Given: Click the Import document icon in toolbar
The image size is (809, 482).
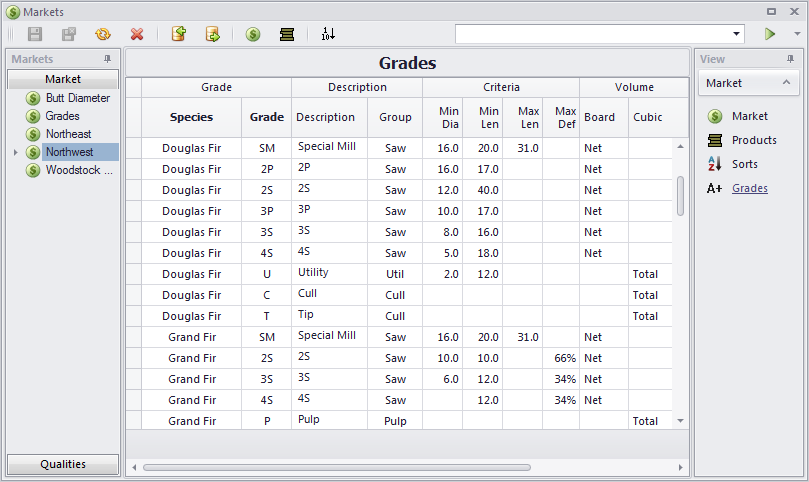Looking at the screenshot, I should coord(179,35).
